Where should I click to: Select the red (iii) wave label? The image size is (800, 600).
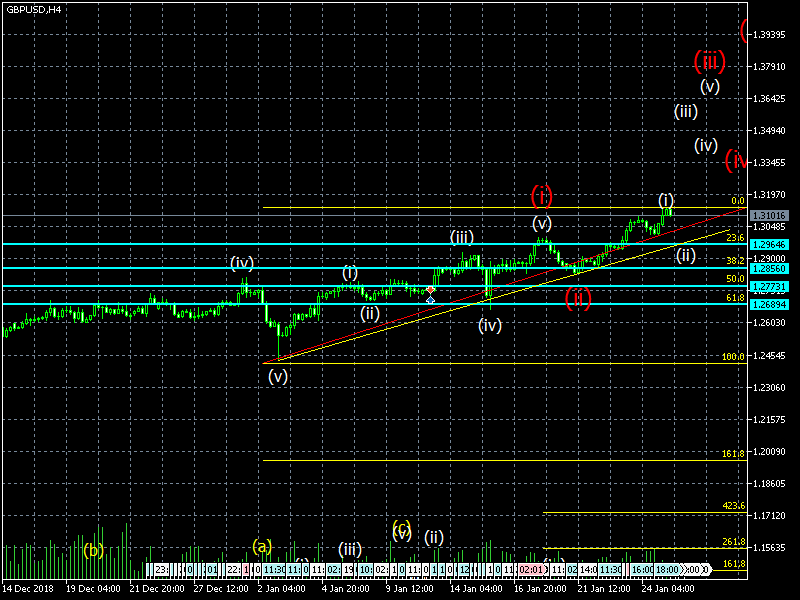710,62
